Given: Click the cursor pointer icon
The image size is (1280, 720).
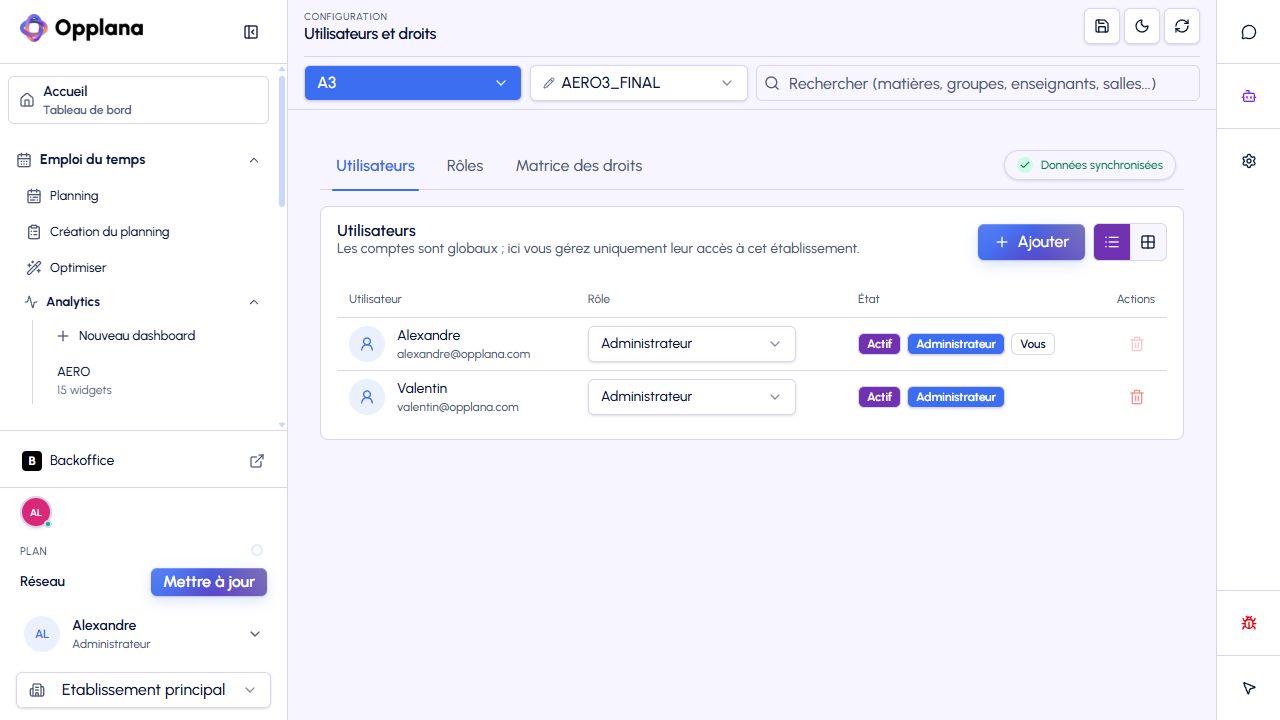Looking at the screenshot, I should click(x=1249, y=688).
